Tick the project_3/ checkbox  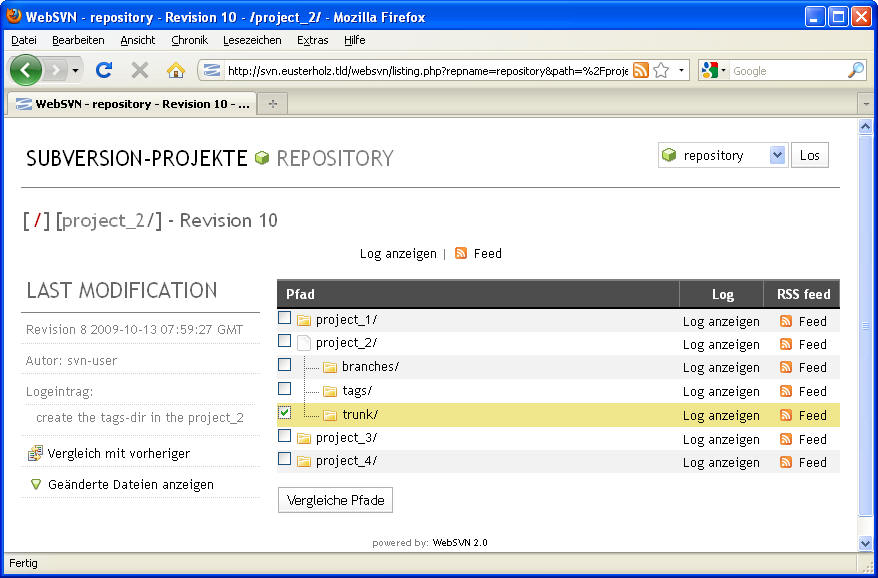coord(285,436)
